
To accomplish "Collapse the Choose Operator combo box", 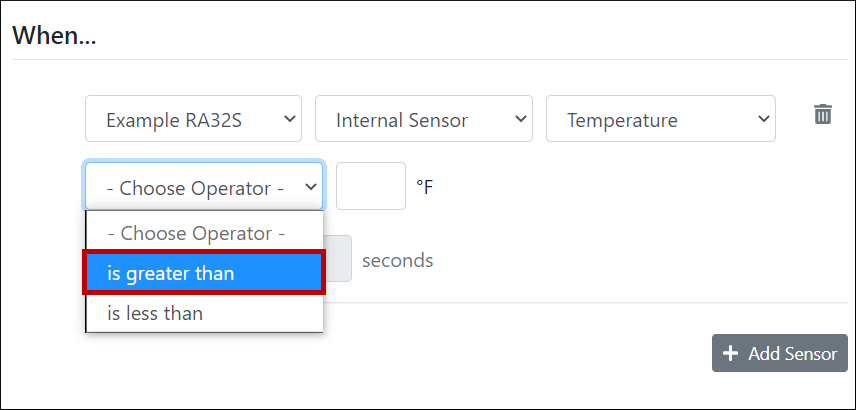I will [204, 186].
